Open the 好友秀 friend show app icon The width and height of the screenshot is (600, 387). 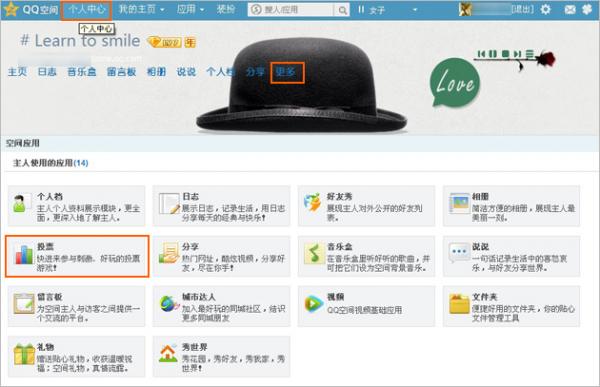313,203
